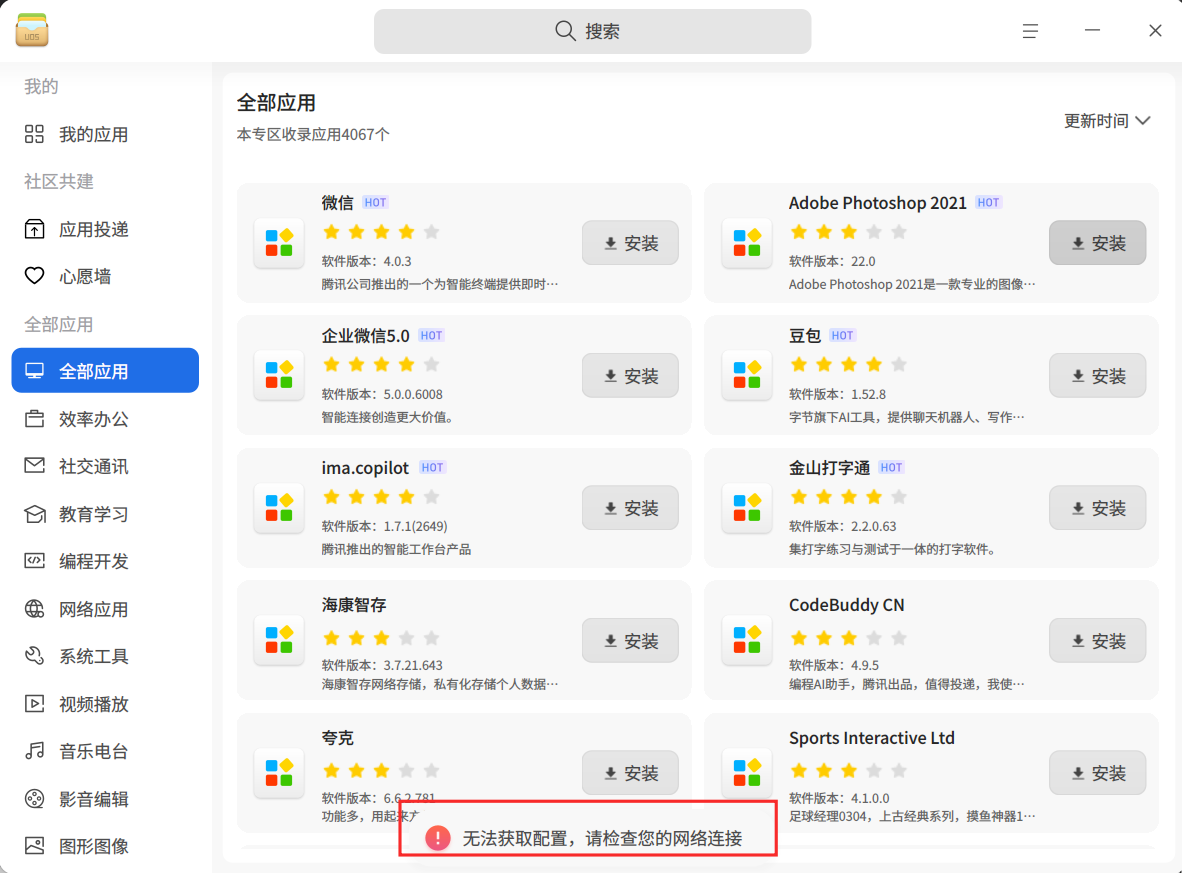Click the CodeBuddy CN title text

tap(847, 605)
